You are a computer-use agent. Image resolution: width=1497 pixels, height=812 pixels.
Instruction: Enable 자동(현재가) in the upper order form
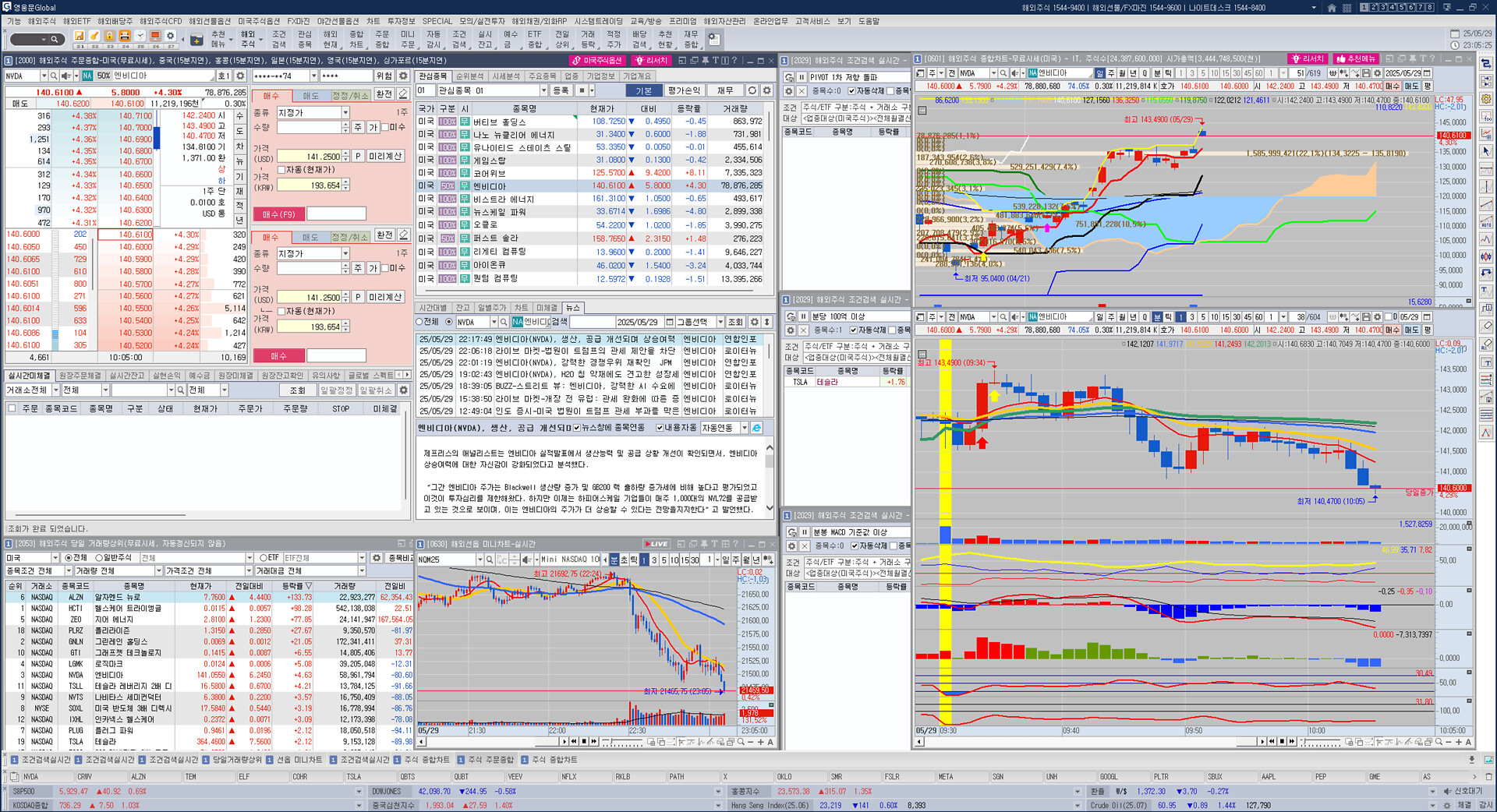[x=281, y=170]
